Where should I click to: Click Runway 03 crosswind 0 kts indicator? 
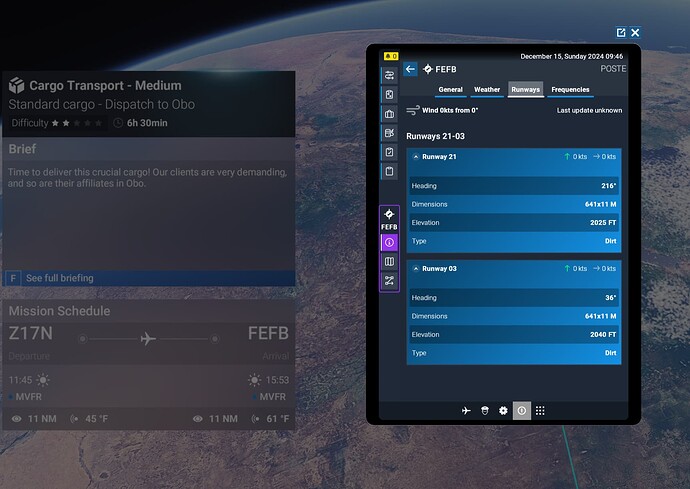pyautogui.click(x=605, y=268)
